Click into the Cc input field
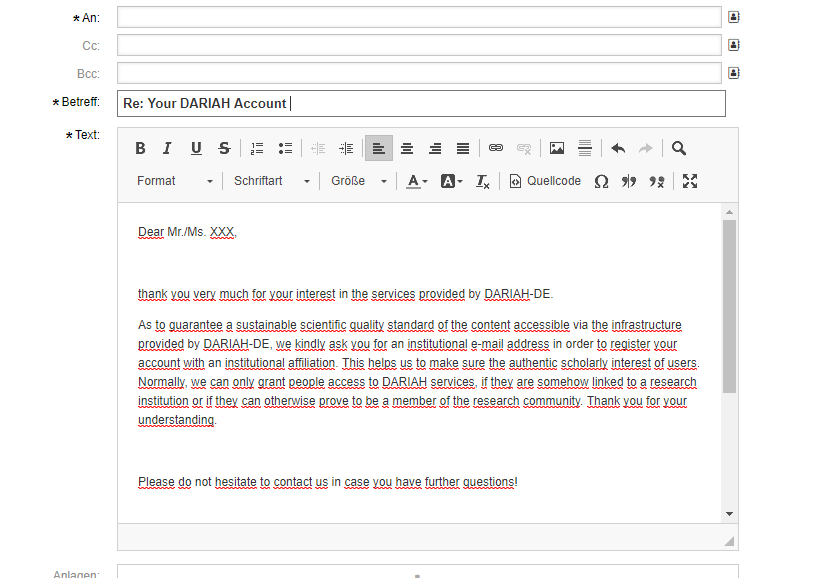 (x=419, y=45)
